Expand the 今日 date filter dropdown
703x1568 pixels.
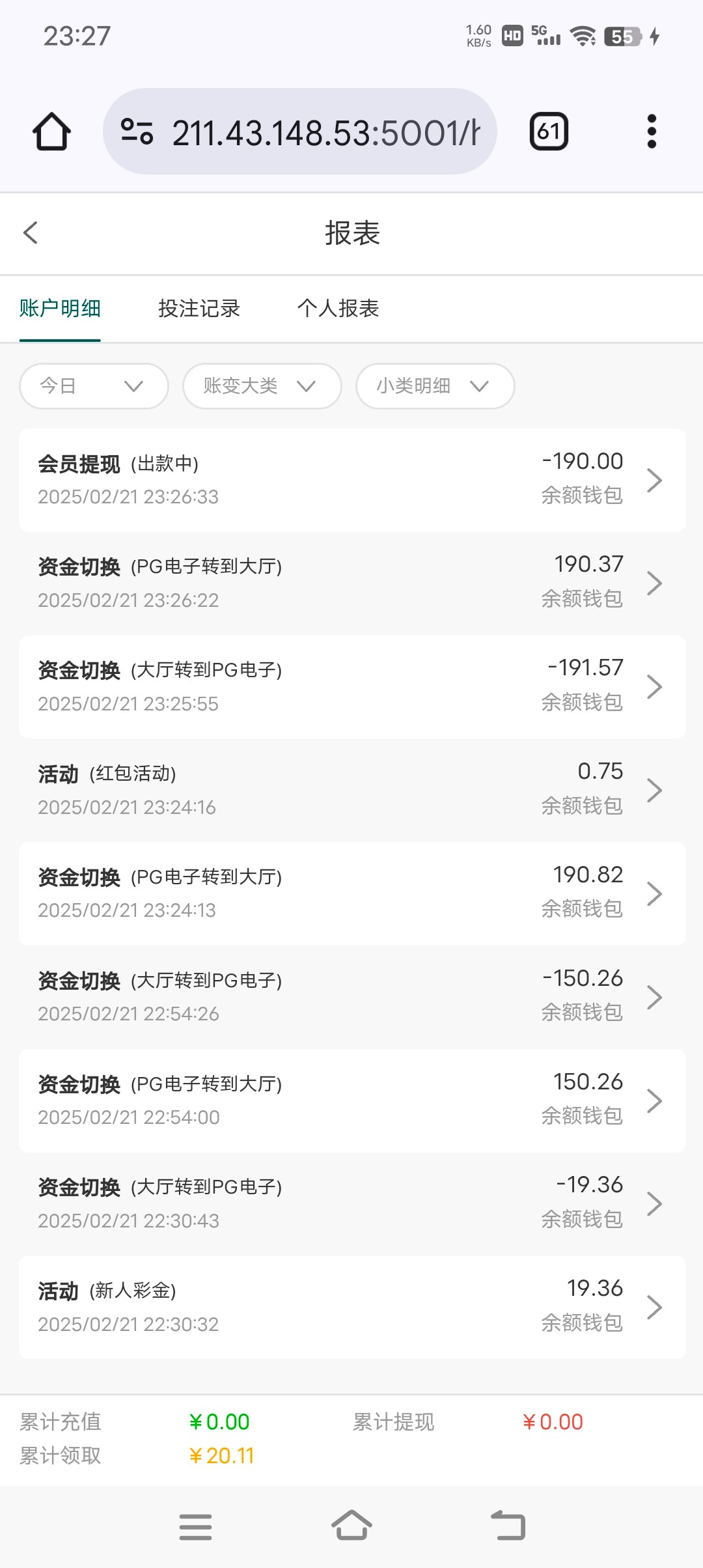click(94, 386)
